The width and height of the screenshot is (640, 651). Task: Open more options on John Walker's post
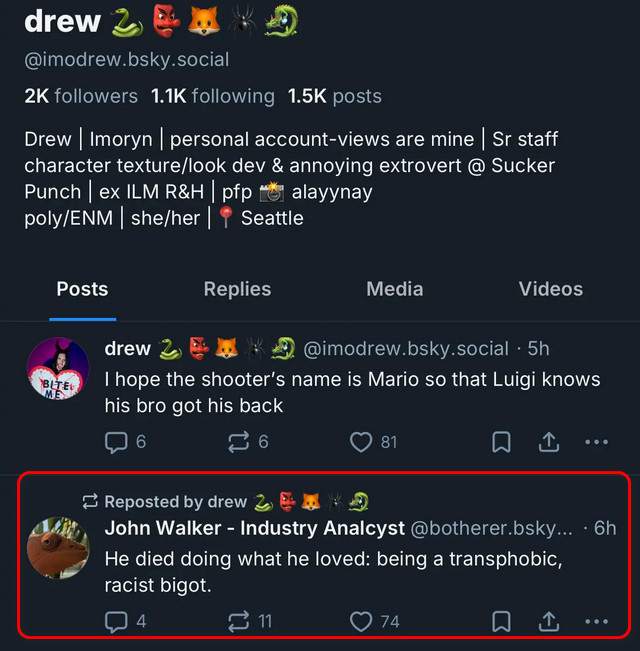click(x=597, y=621)
